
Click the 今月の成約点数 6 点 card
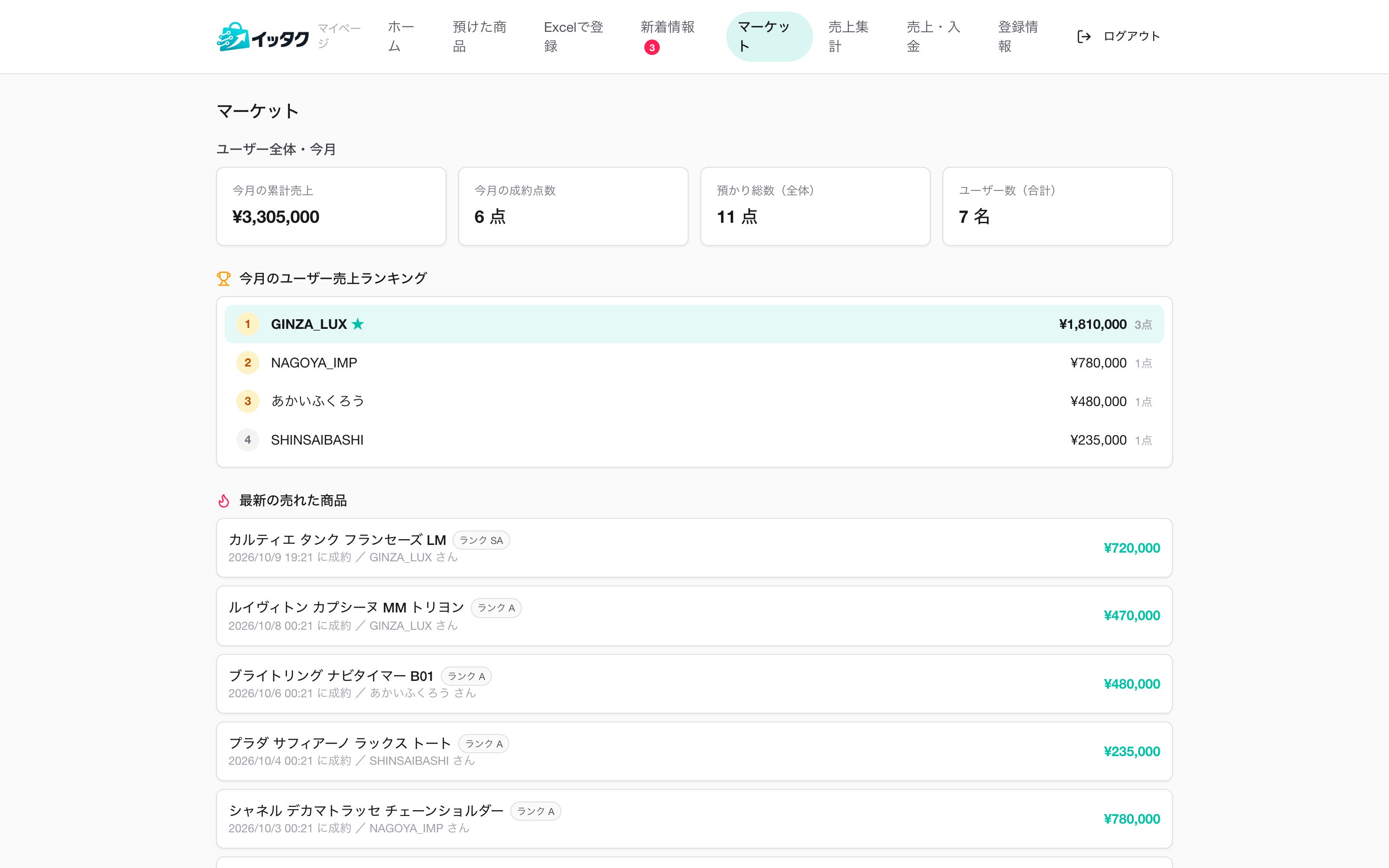click(x=573, y=207)
